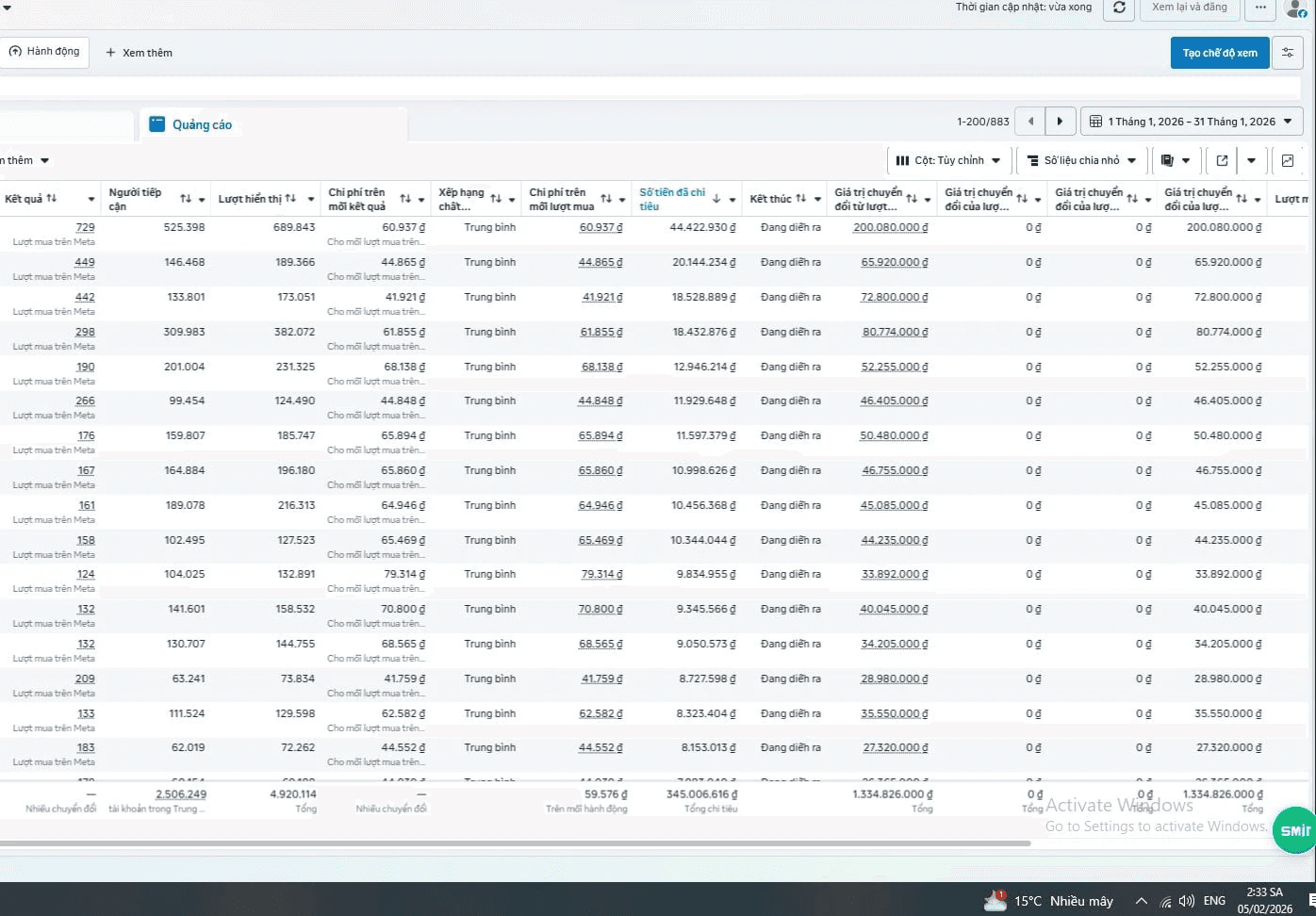Image resolution: width=1316 pixels, height=916 pixels.
Task: Click the Tạo chế độ xem button
Action: point(1220,53)
